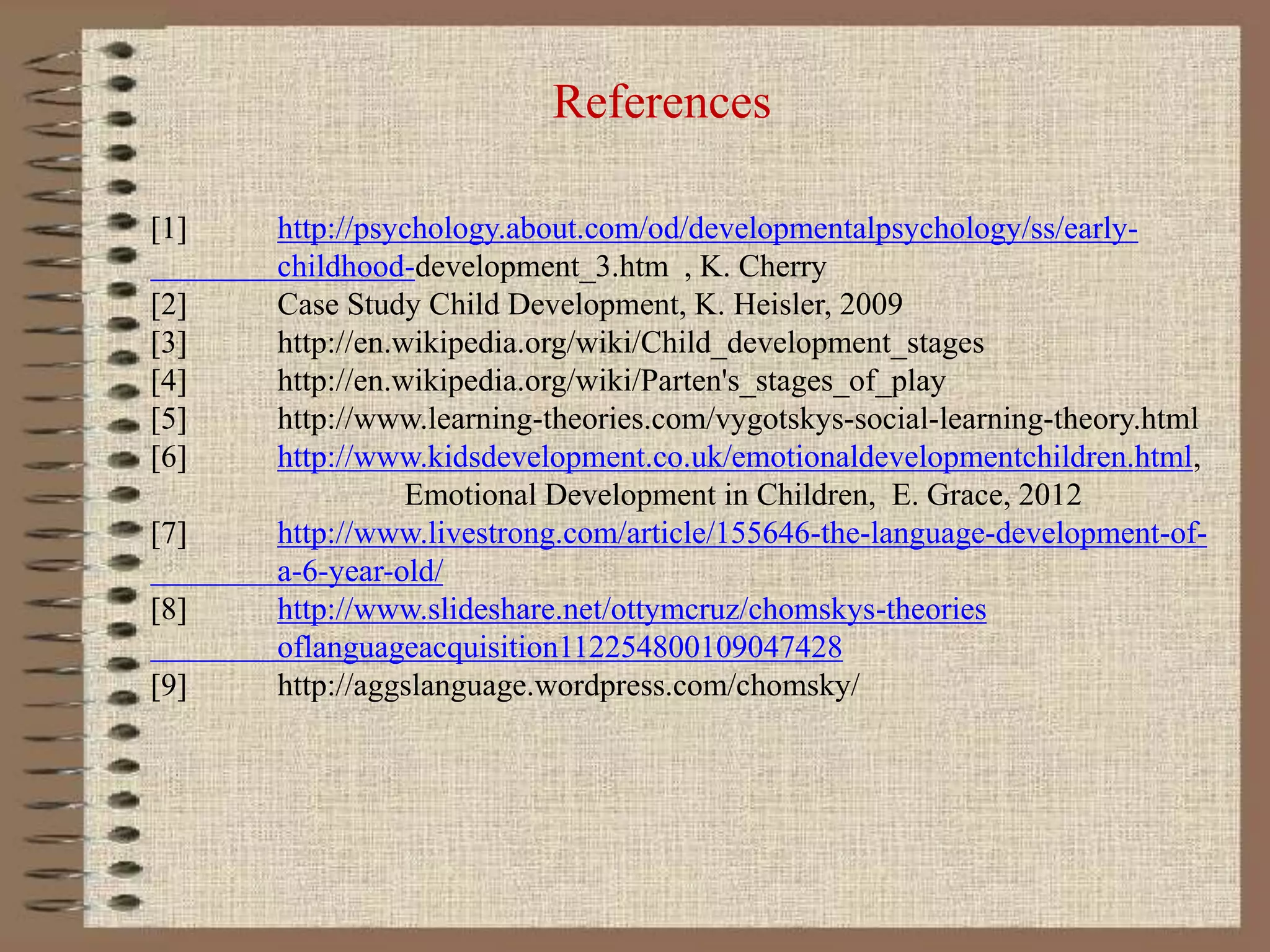Click reference number [2]

pyautogui.click(x=169, y=306)
